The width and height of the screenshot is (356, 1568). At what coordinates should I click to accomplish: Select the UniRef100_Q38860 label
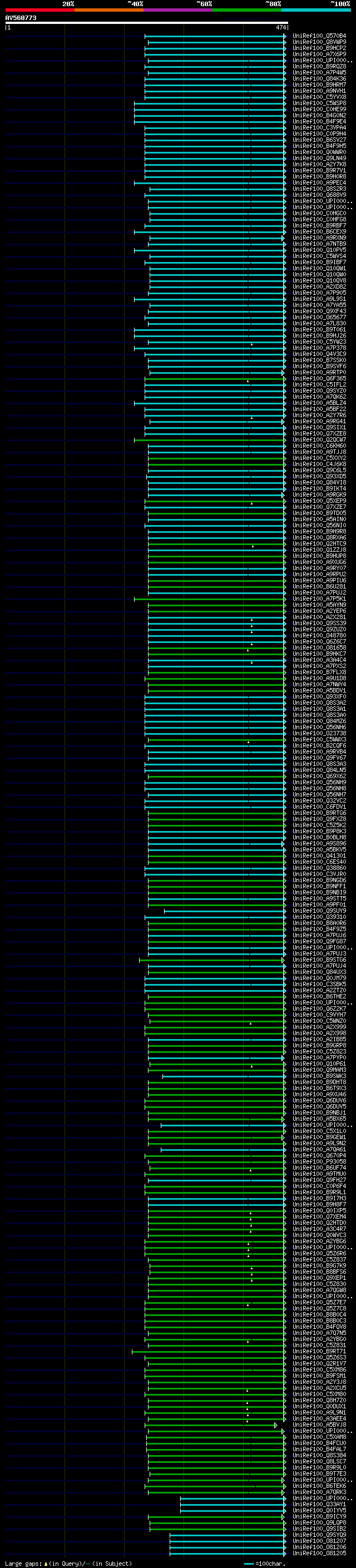pos(319,868)
